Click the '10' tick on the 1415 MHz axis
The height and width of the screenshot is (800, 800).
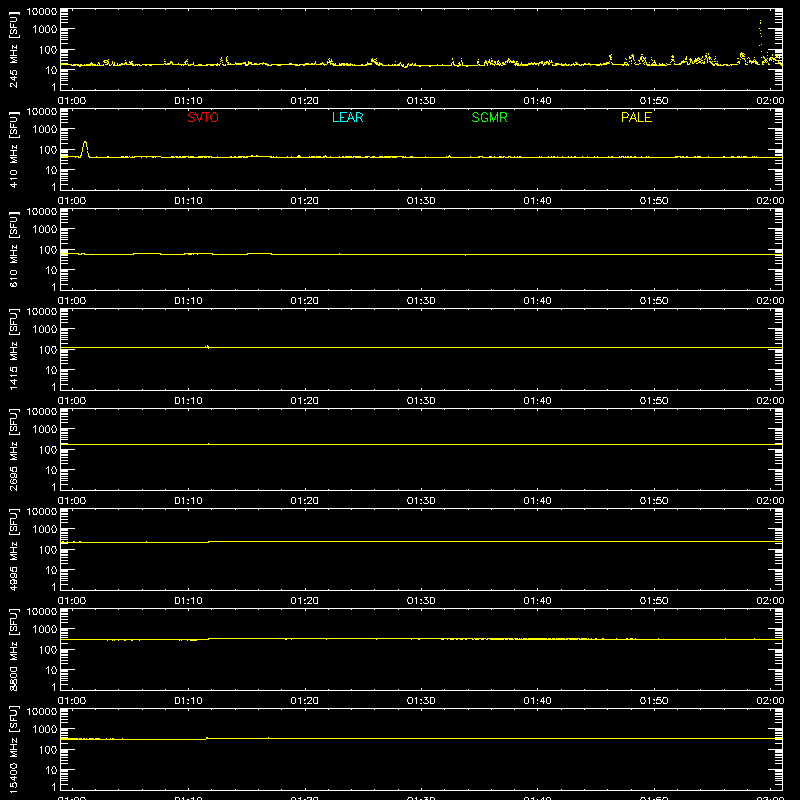(51, 370)
